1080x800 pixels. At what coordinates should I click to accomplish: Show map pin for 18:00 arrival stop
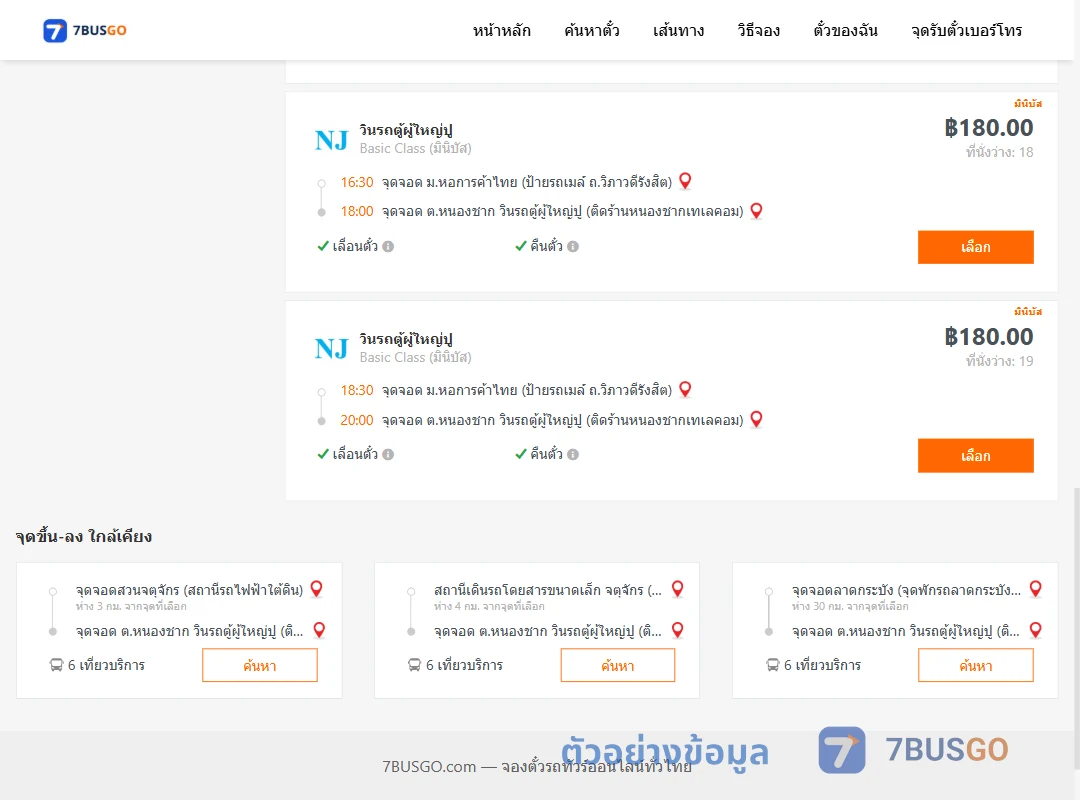(x=756, y=211)
